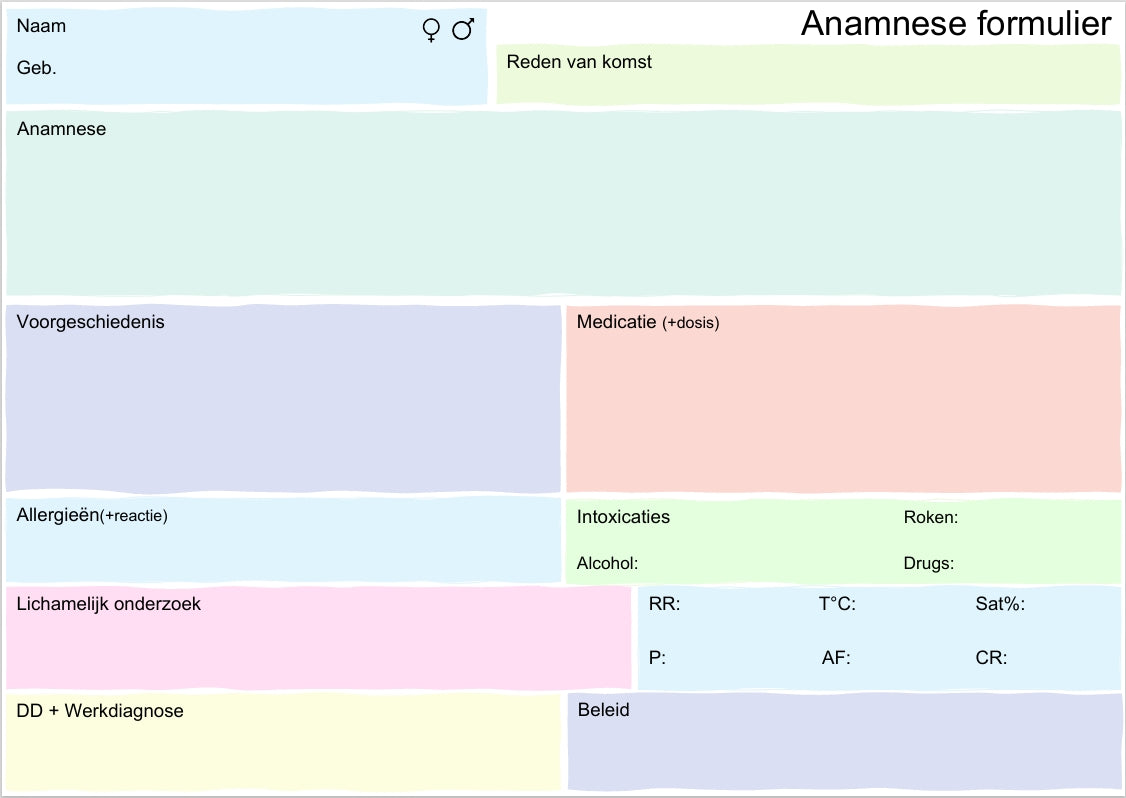Click the Sat%: saturation label

(1000, 604)
